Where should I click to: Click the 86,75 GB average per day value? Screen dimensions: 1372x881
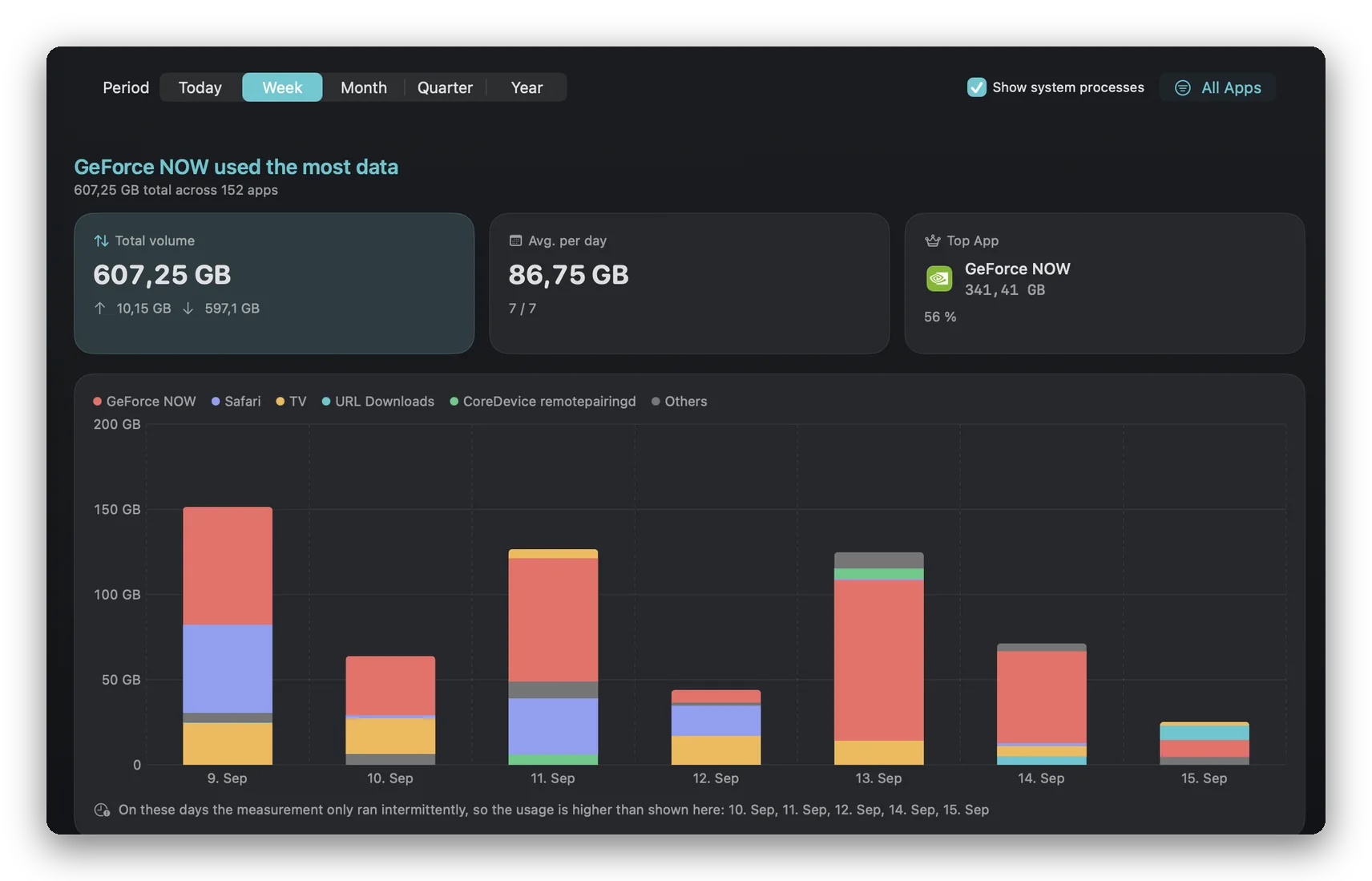coord(568,275)
